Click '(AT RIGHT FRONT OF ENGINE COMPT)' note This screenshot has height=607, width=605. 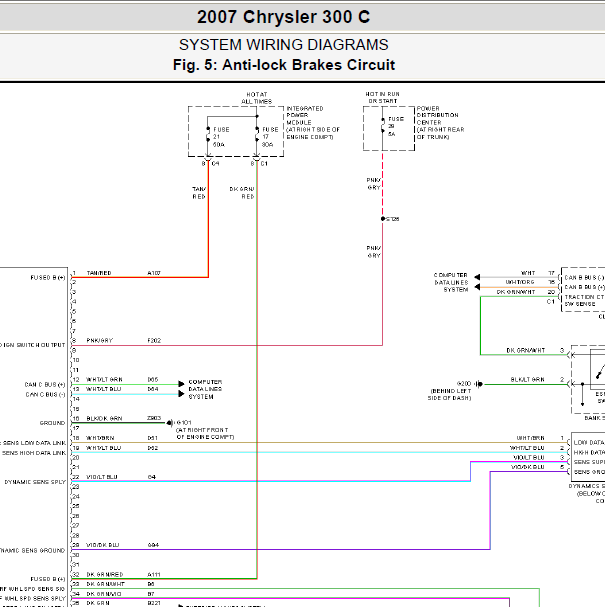205,434
